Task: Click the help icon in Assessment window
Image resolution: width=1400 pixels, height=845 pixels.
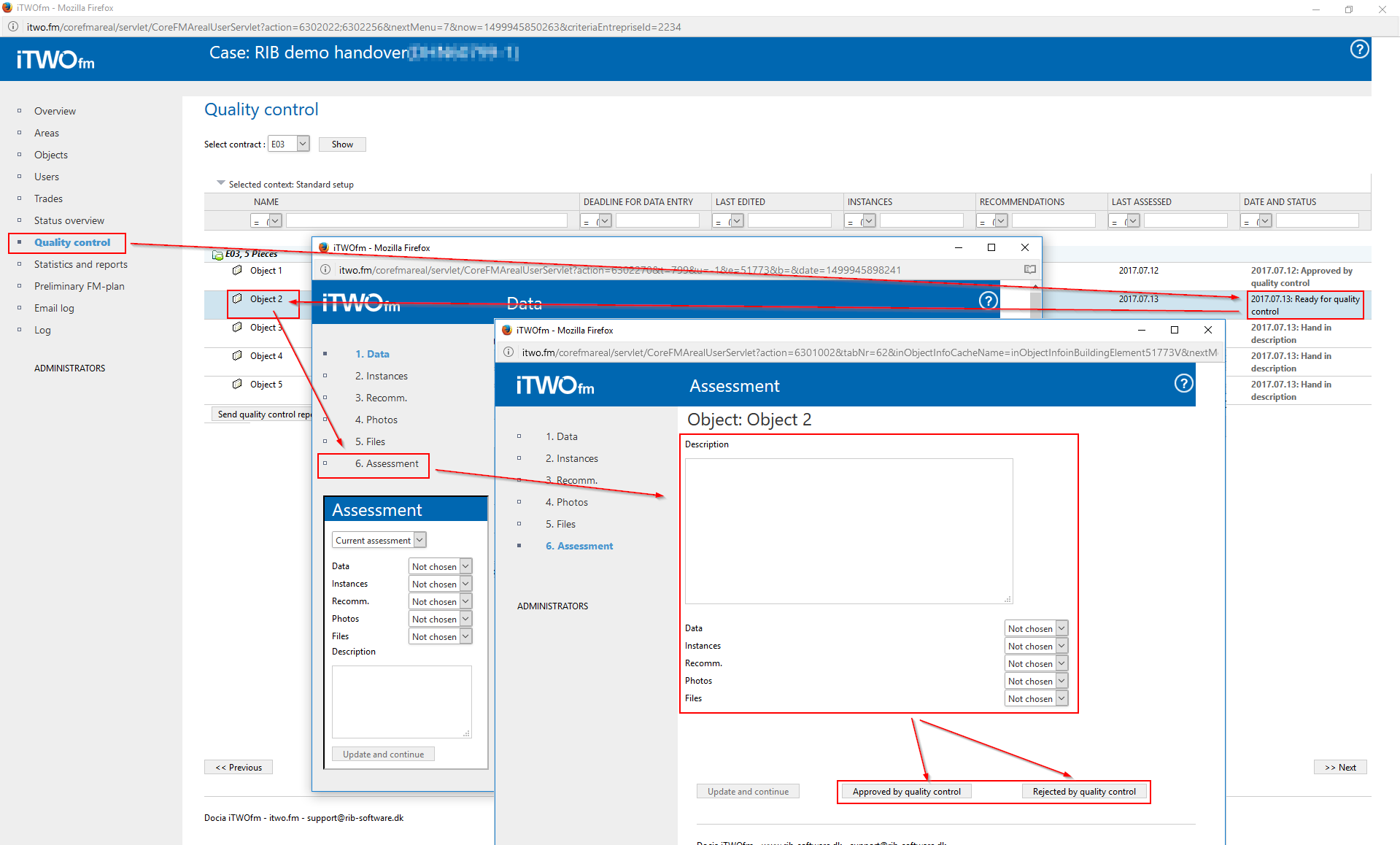Action: (1183, 384)
